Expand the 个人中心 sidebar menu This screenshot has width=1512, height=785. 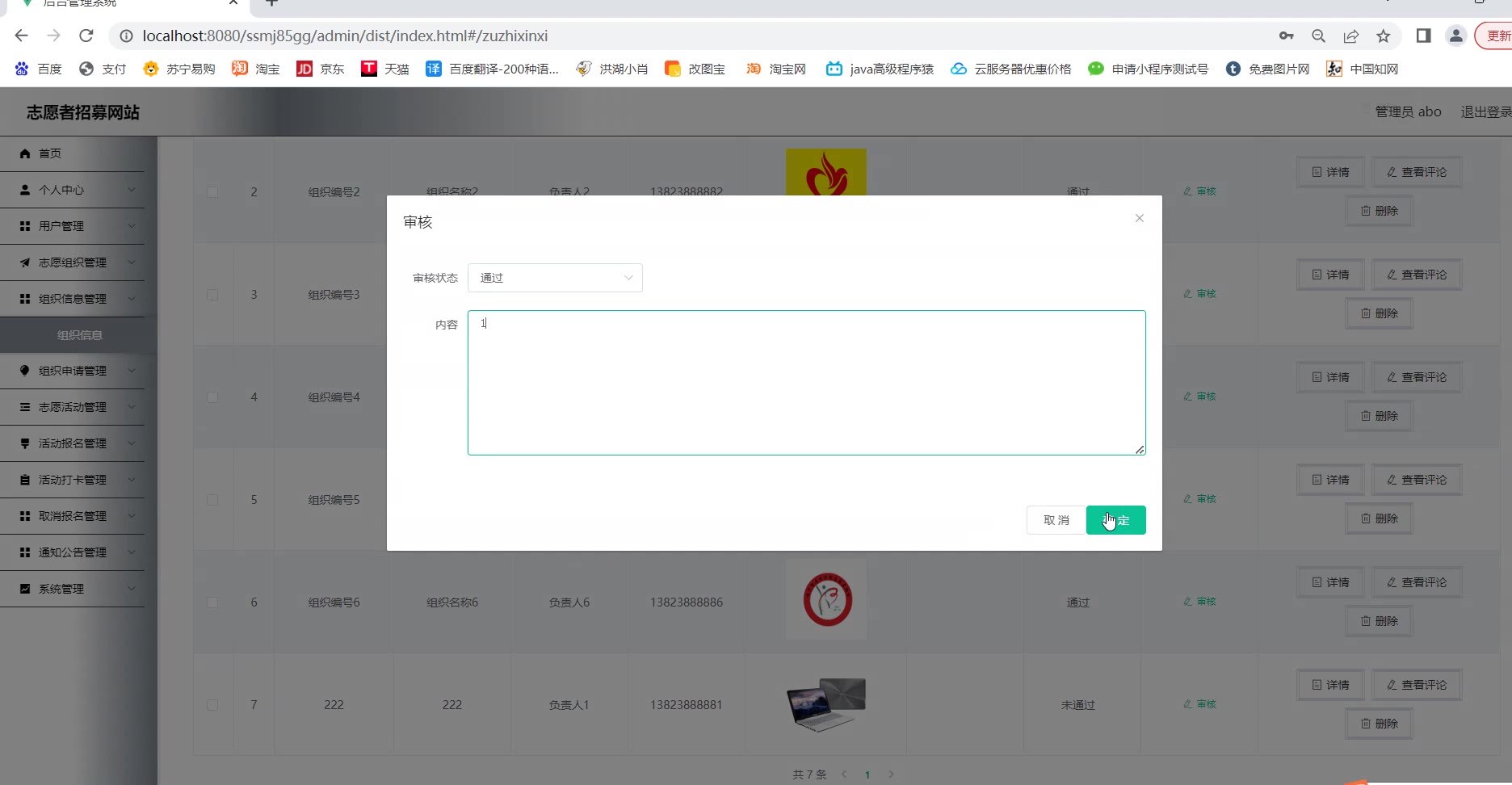(x=73, y=190)
